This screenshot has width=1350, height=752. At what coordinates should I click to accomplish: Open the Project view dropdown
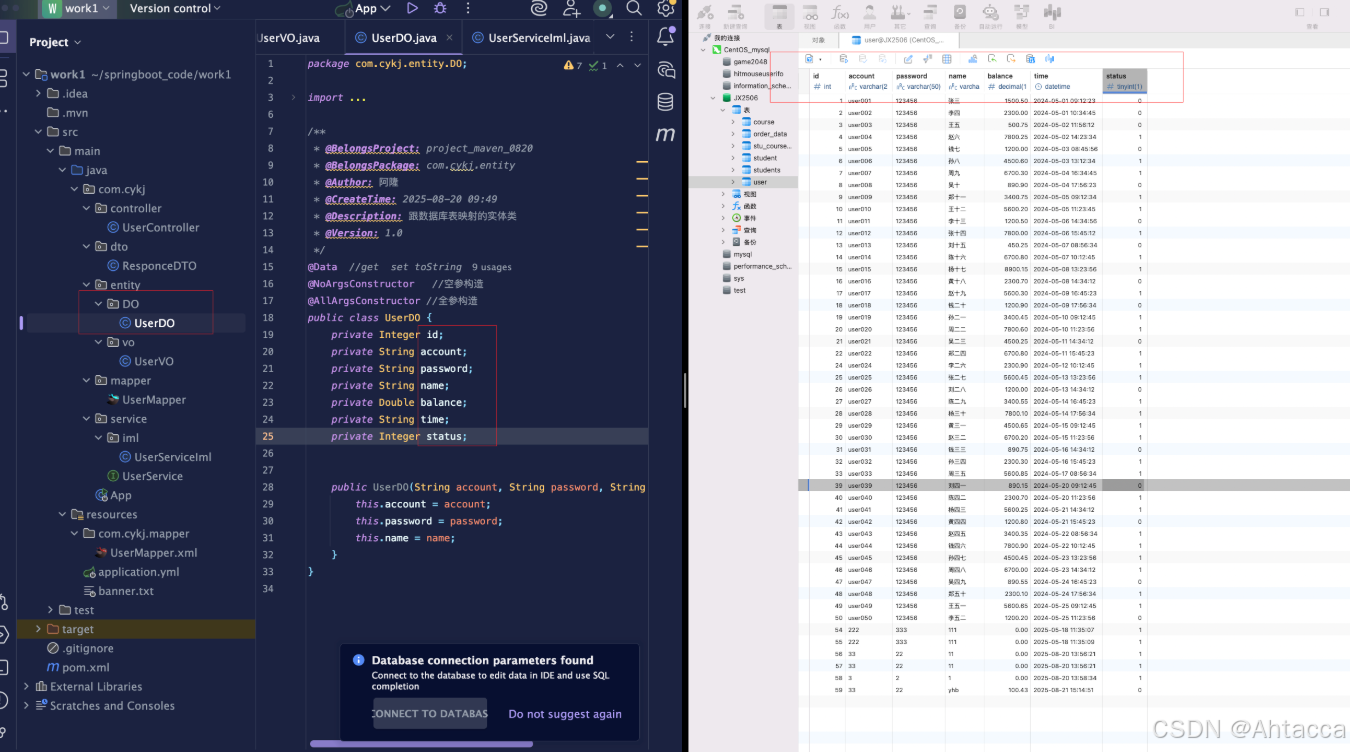coord(55,42)
